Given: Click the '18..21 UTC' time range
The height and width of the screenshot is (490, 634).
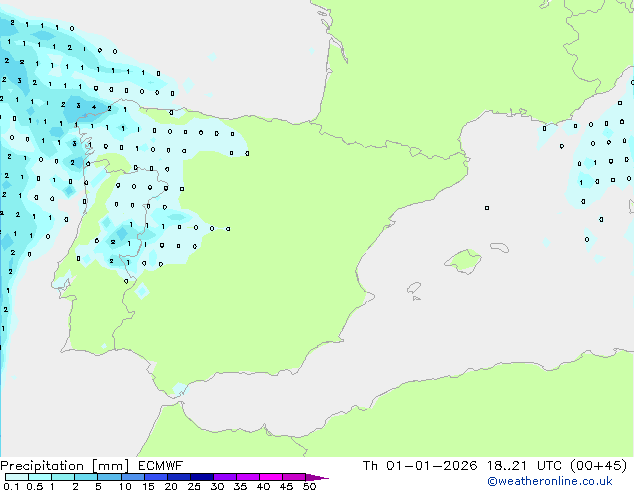Looking at the screenshot, I should click(524, 466).
